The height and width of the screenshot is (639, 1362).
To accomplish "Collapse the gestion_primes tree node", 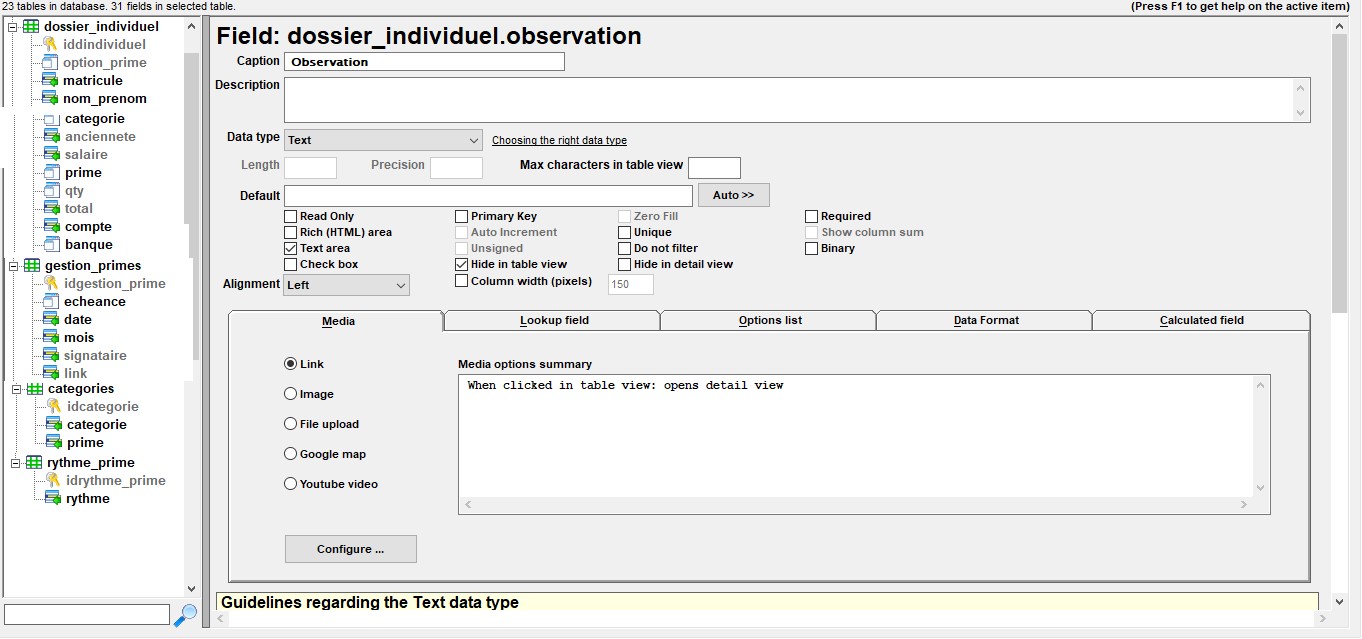I will pyautogui.click(x=13, y=266).
